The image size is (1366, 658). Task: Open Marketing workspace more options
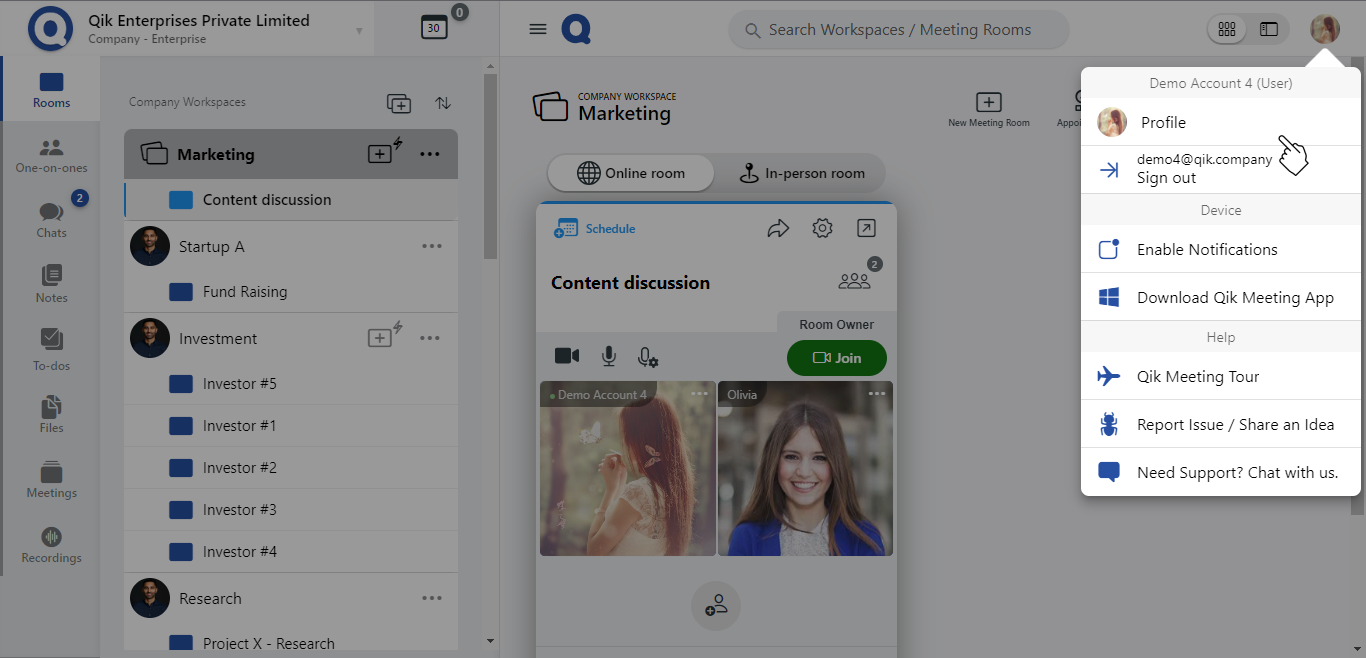(x=430, y=154)
